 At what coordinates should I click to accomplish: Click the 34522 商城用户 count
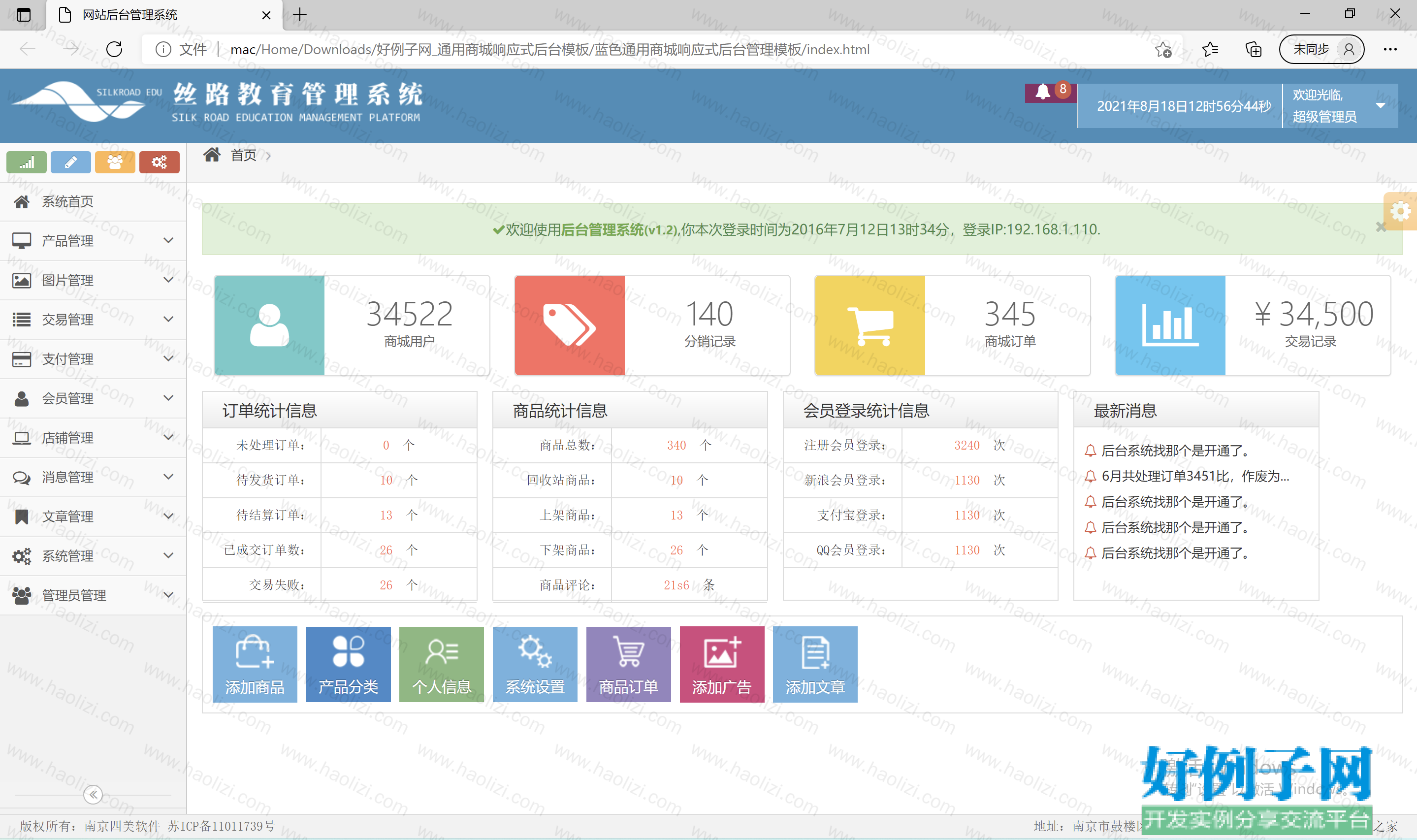409,314
